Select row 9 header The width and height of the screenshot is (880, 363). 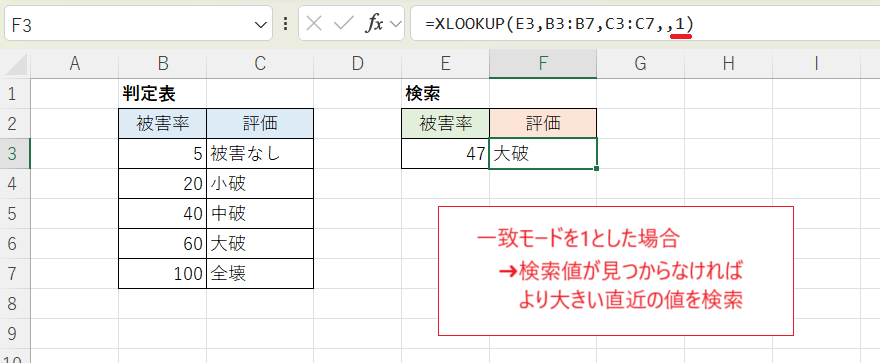pos(15,334)
